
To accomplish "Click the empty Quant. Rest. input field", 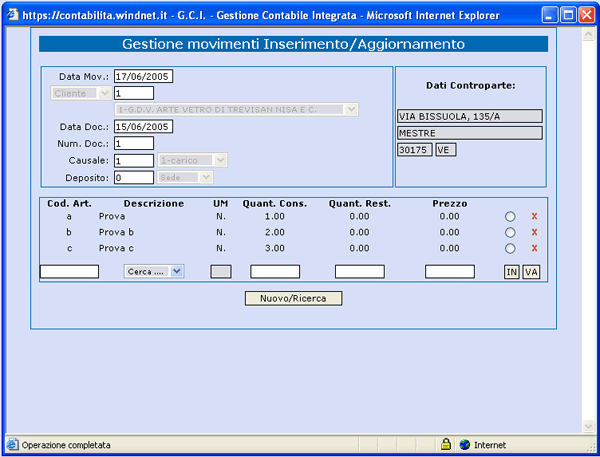I will click(x=360, y=272).
